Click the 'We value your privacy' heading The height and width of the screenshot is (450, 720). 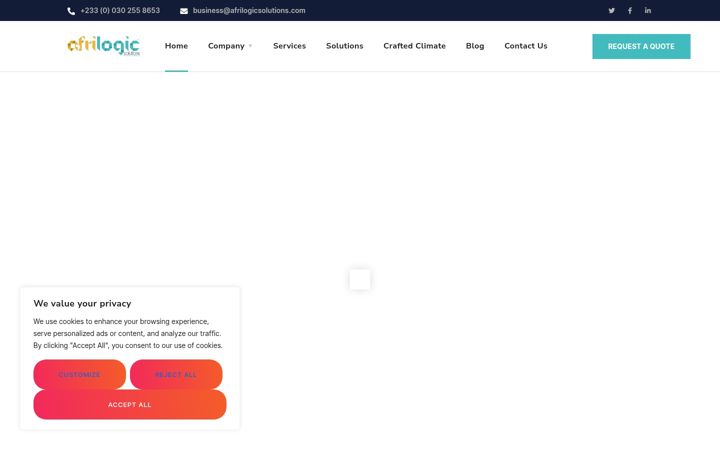pos(82,304)
